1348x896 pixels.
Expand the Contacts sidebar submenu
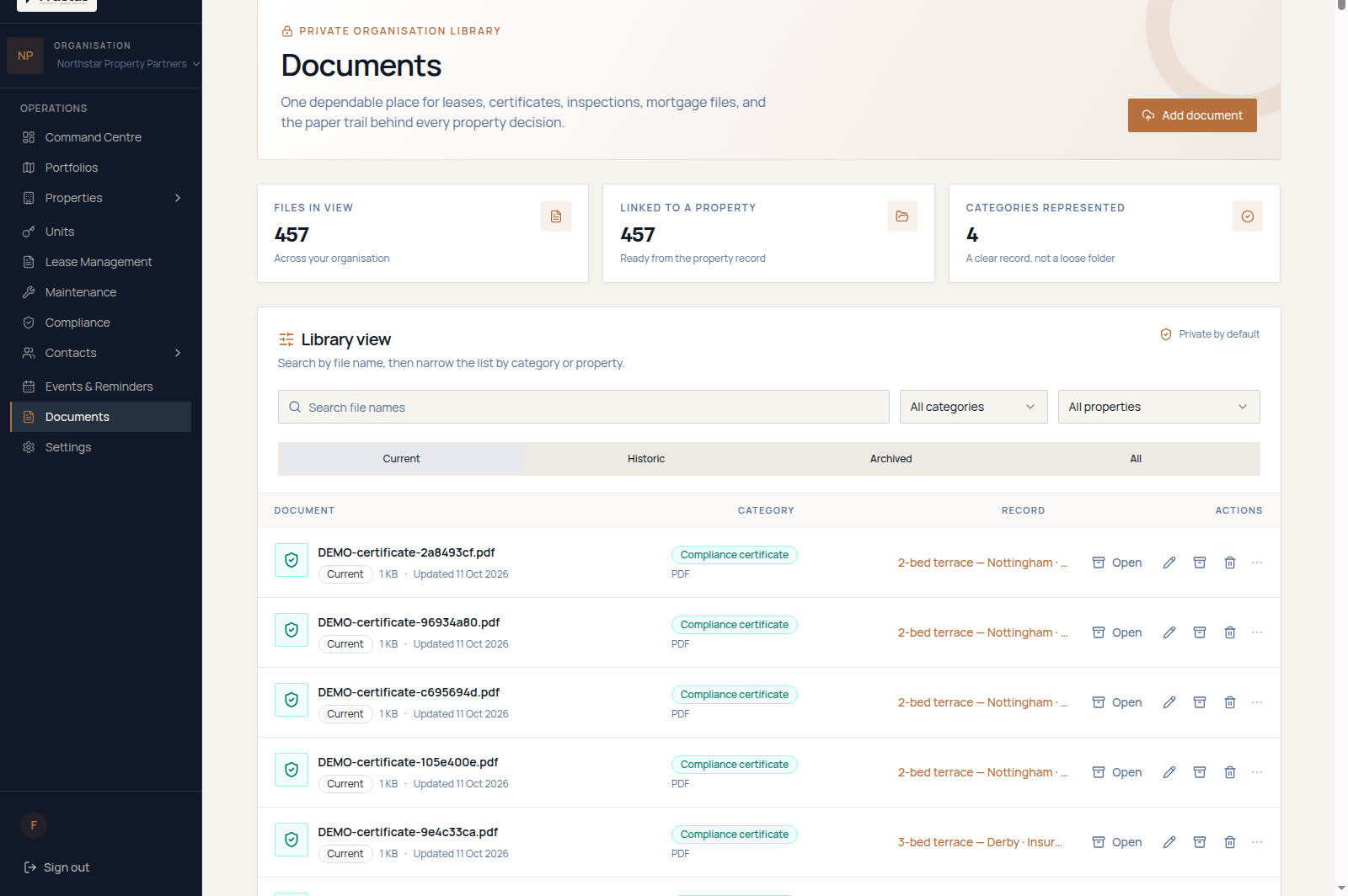(x=178, y=353)
